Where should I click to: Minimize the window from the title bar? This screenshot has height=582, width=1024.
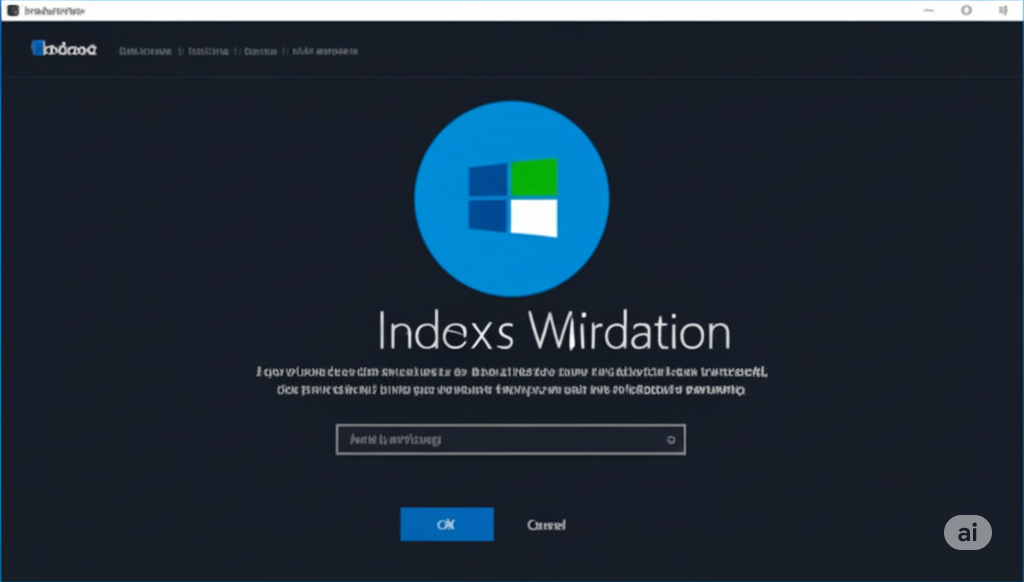tap(929, 10)
